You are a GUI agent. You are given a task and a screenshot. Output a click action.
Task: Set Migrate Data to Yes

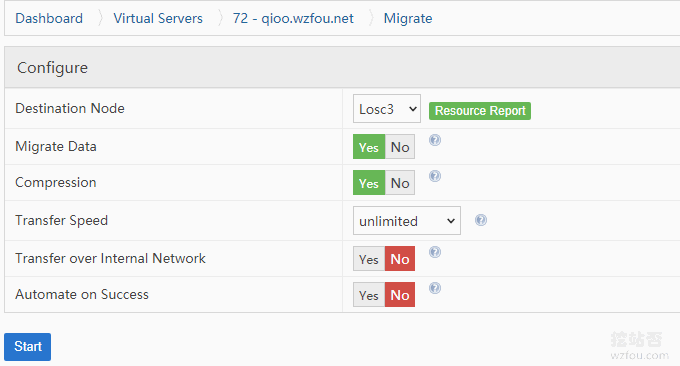369,147
